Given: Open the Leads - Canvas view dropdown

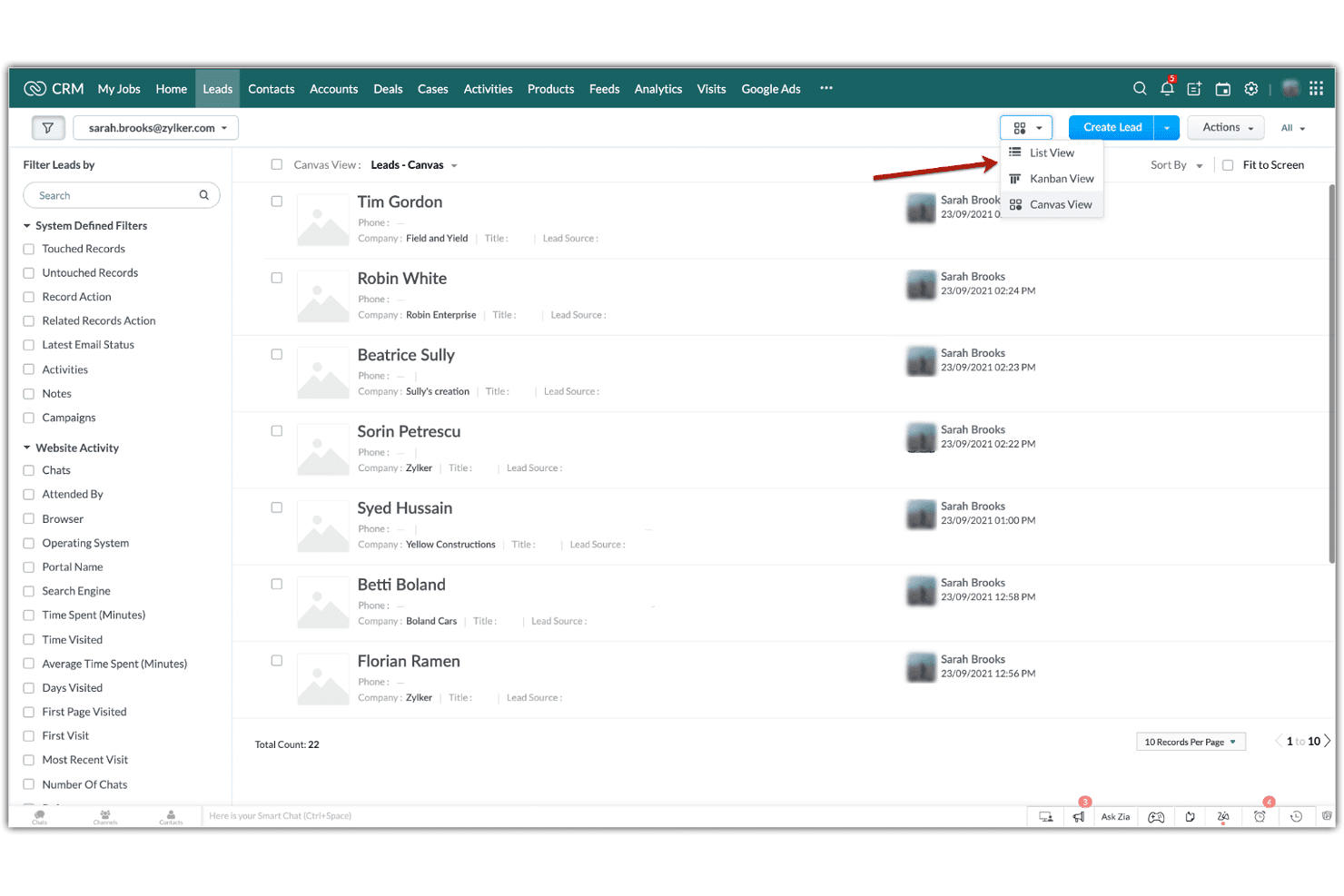Looking at the screenshot, I should (x=414, y=165).
